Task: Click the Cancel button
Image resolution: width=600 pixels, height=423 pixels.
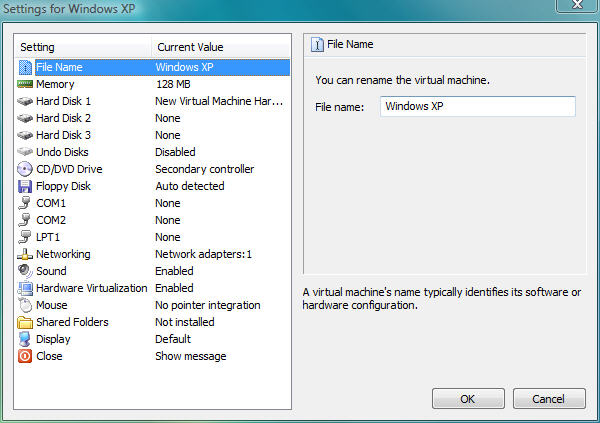Action: click(549, 399)
